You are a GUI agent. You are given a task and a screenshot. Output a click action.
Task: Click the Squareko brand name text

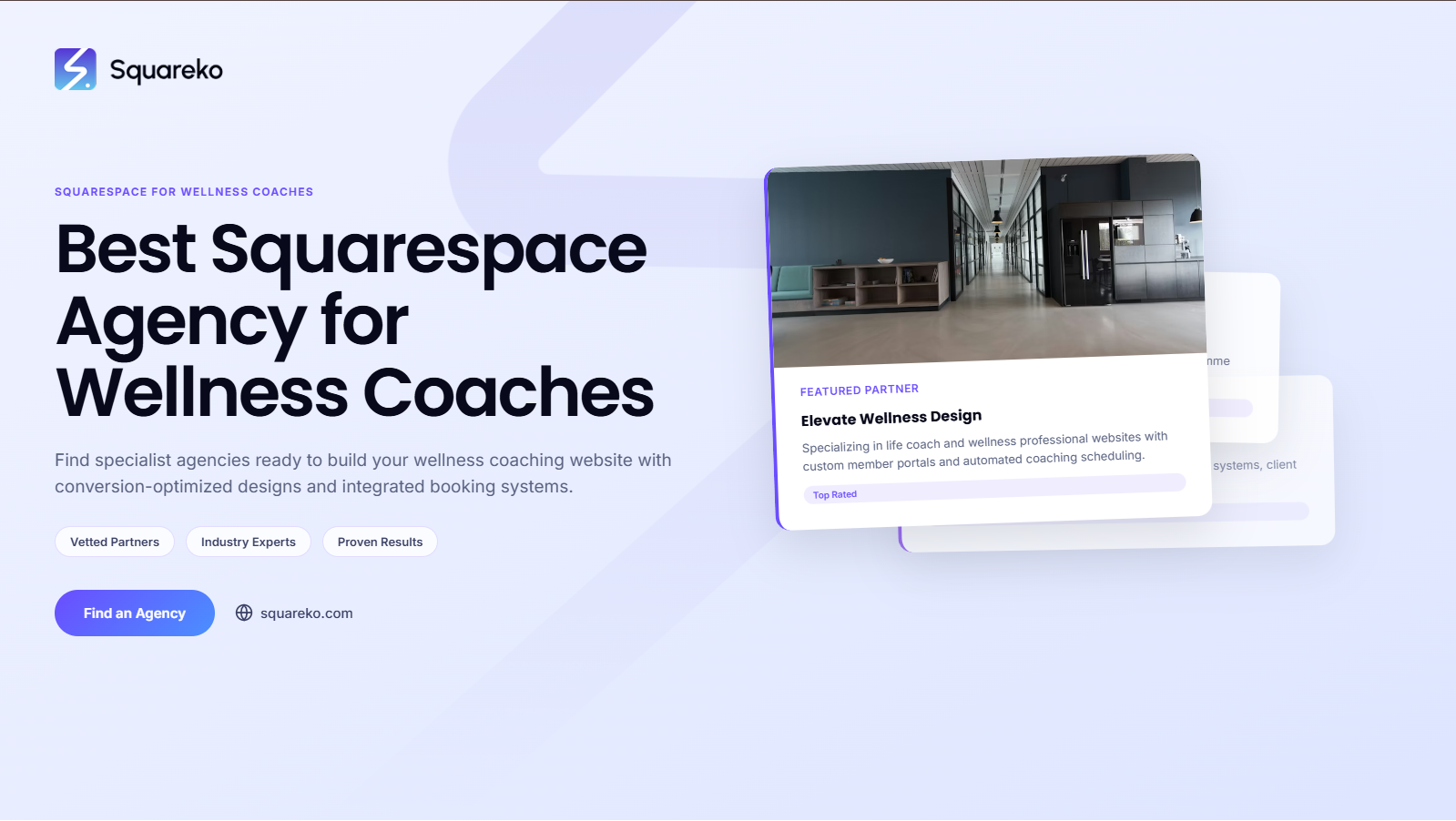(166, 70)
